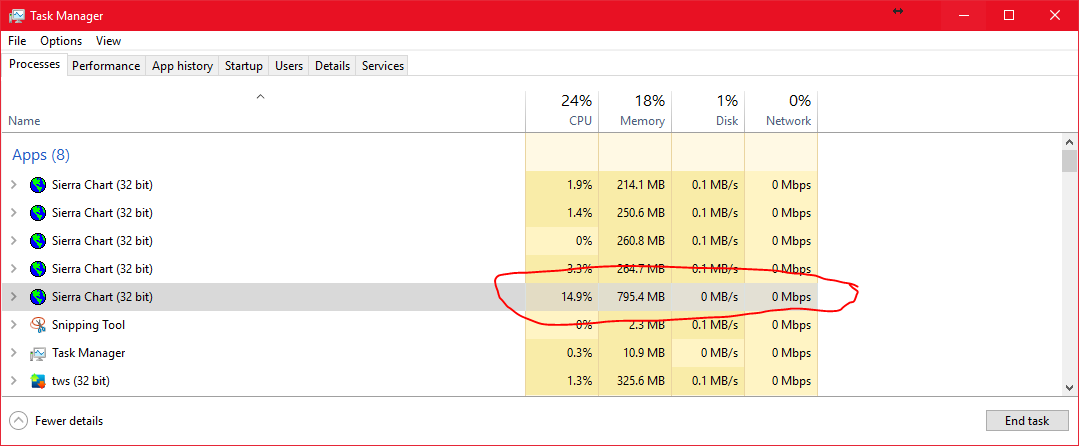Click the Snipping Tool process name
The width and height of the screenshot is (1079, 446).
(88, 325)
